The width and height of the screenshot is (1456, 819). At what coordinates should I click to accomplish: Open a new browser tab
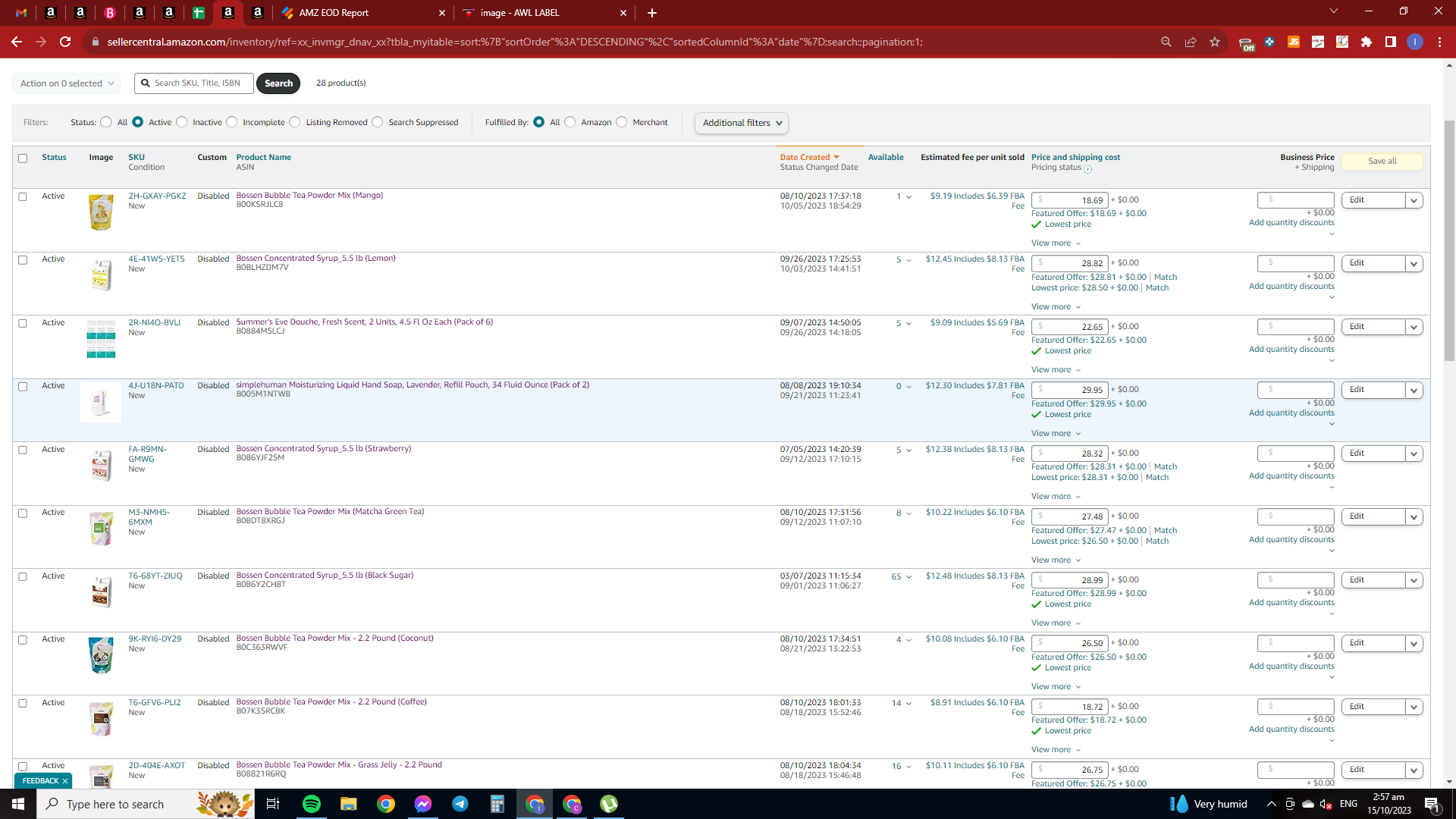(652, 12)
